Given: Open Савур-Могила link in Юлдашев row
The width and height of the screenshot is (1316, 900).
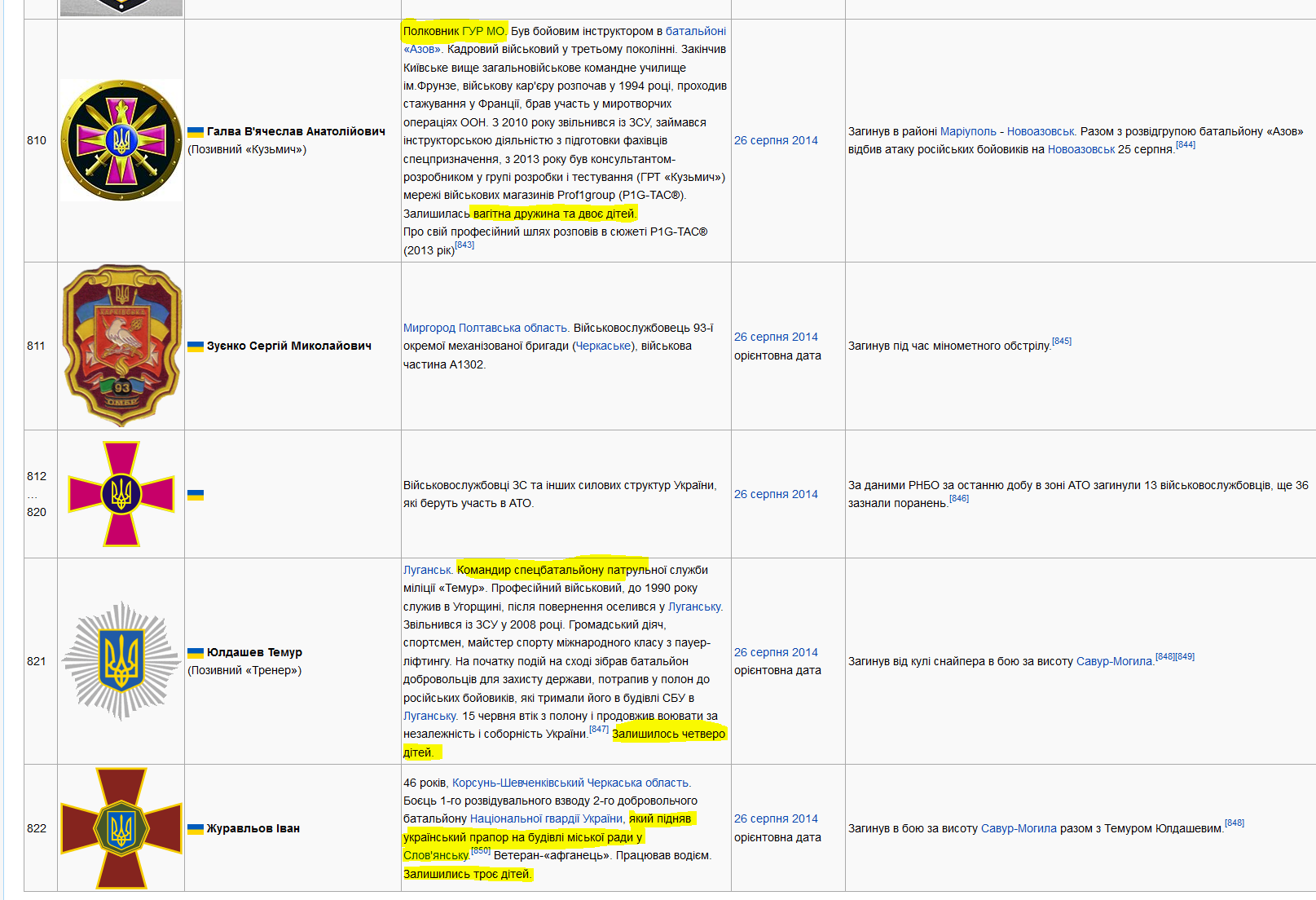Looking at the screenshot, I should (x=1115, y=661).
